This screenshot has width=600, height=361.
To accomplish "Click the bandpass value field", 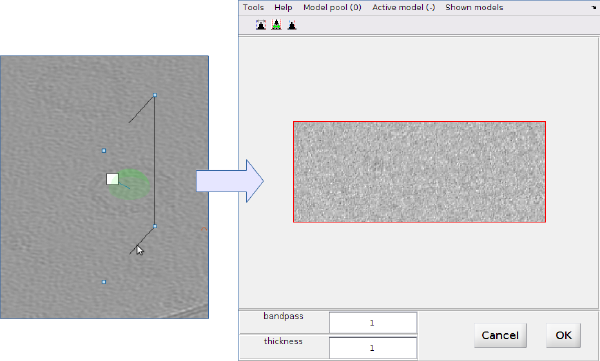I will (x=373, y=323).
